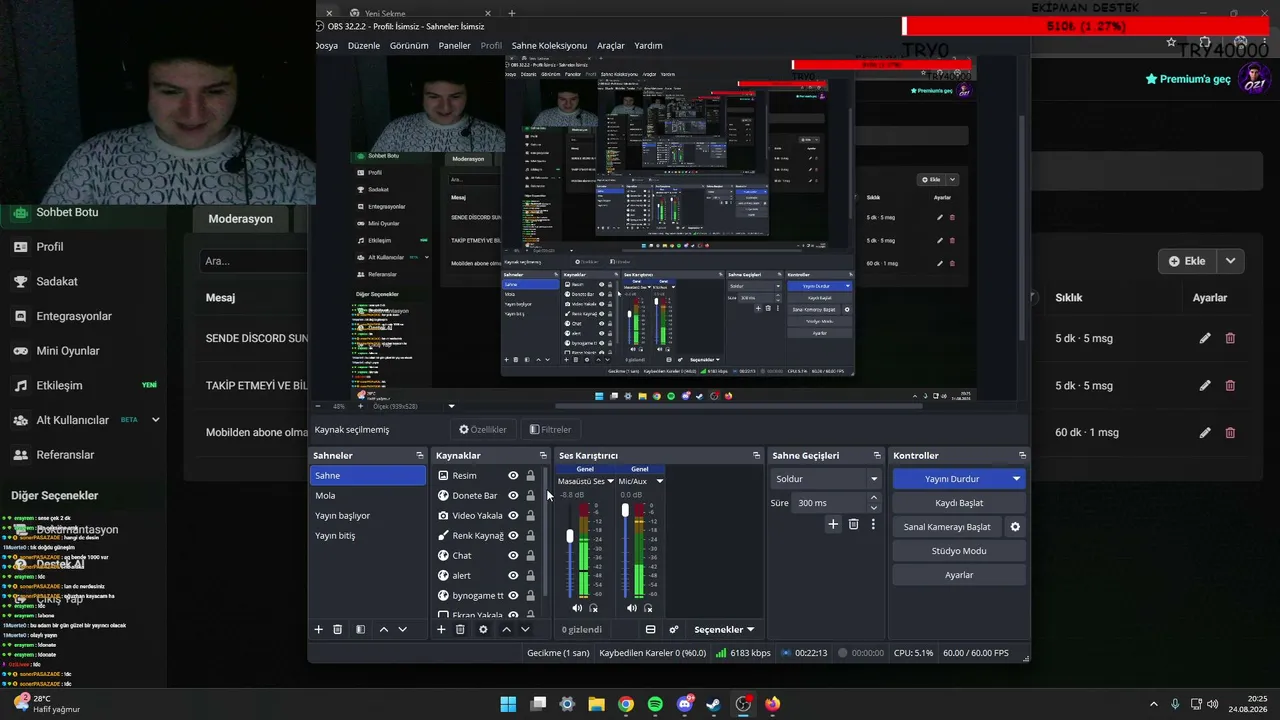This screenshot has width=1280, height=720.
Task: Open OBS Ayarlar settings button
Action: click(x=959, y=575)
